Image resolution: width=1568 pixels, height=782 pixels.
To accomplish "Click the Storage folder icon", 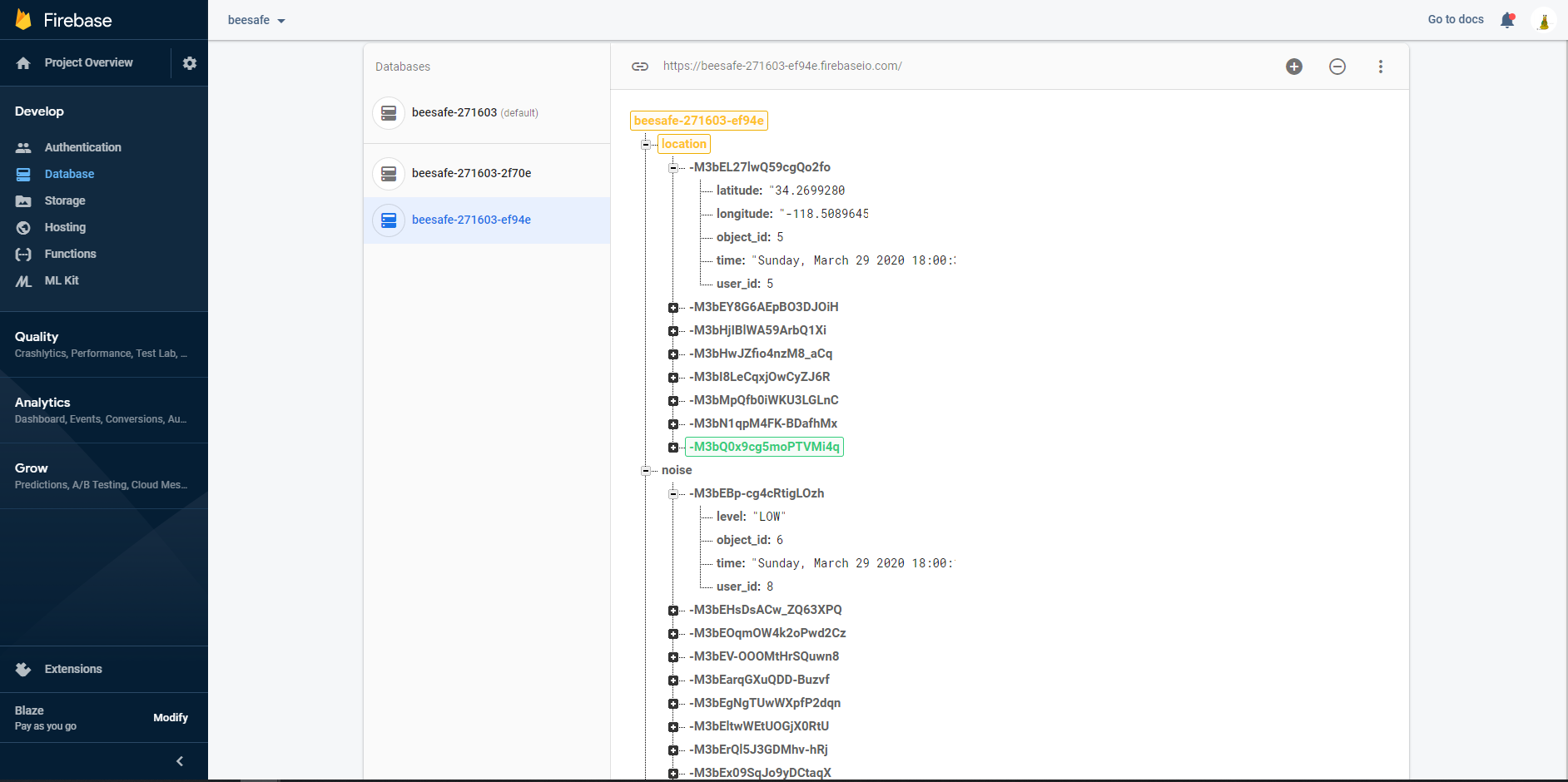I will (x=23, y=200).
